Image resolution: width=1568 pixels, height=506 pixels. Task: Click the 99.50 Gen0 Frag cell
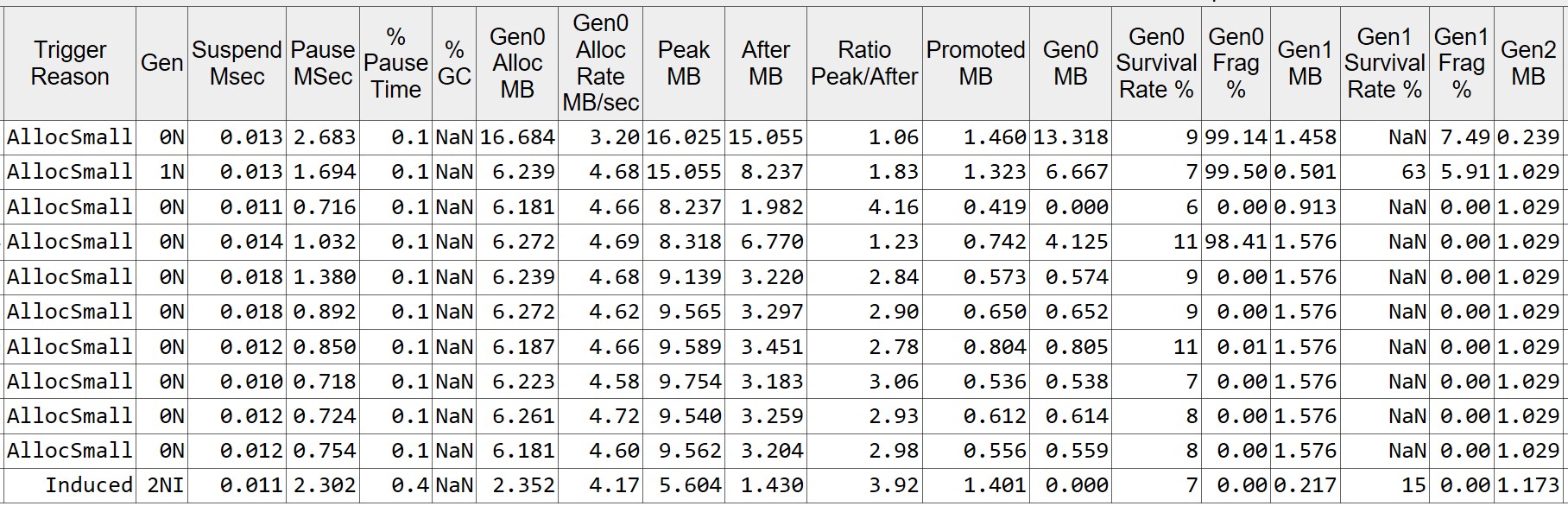(1236, 172)
